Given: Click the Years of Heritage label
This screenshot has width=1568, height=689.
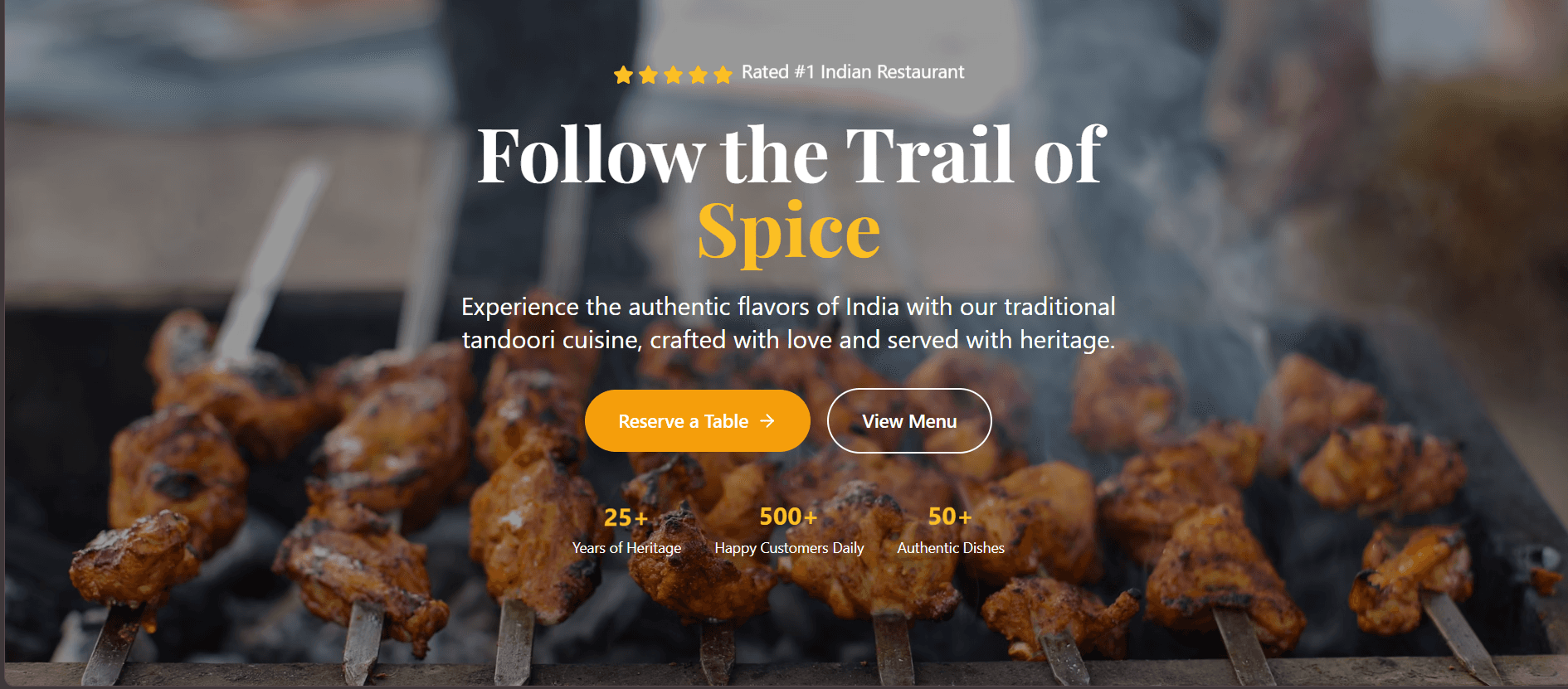Looking at the screenshot, I should pos(626,548).
